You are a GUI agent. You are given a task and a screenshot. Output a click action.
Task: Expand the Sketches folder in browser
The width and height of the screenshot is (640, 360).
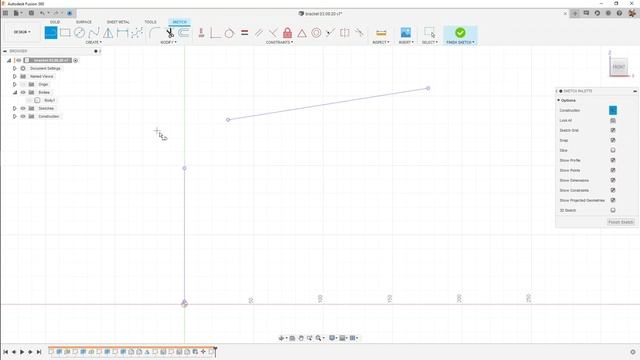click(15, 108)
